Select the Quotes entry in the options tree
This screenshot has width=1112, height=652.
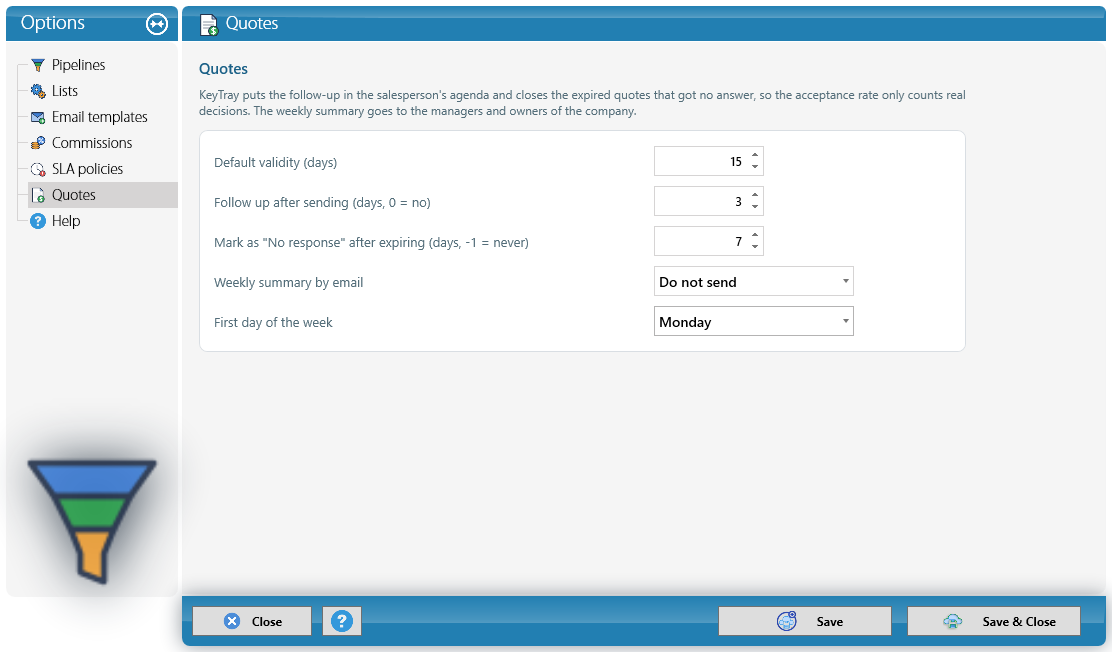click(x=103, y=195)
